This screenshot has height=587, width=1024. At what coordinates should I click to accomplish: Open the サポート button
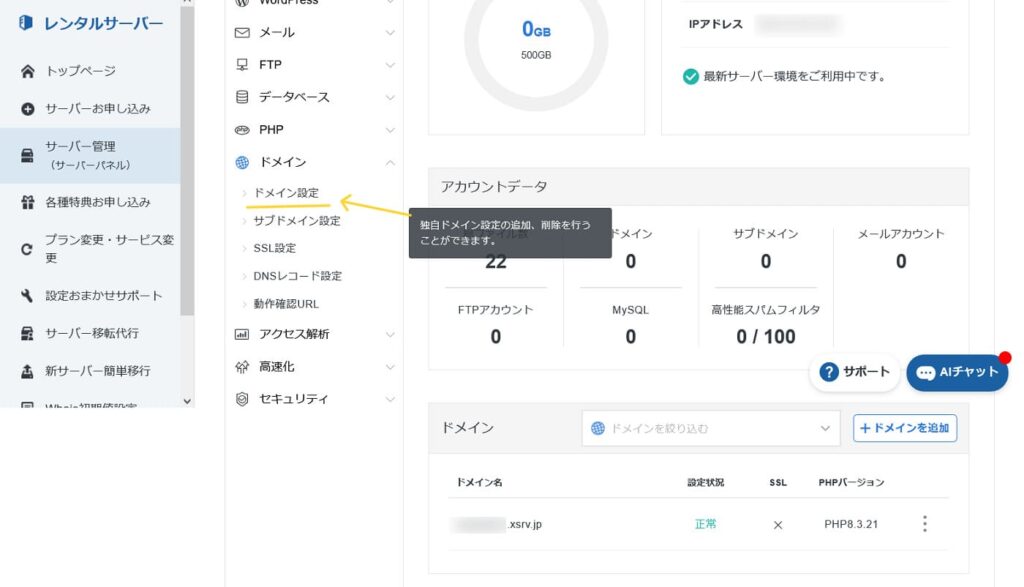pyautogui.click(x=854, y=372)
